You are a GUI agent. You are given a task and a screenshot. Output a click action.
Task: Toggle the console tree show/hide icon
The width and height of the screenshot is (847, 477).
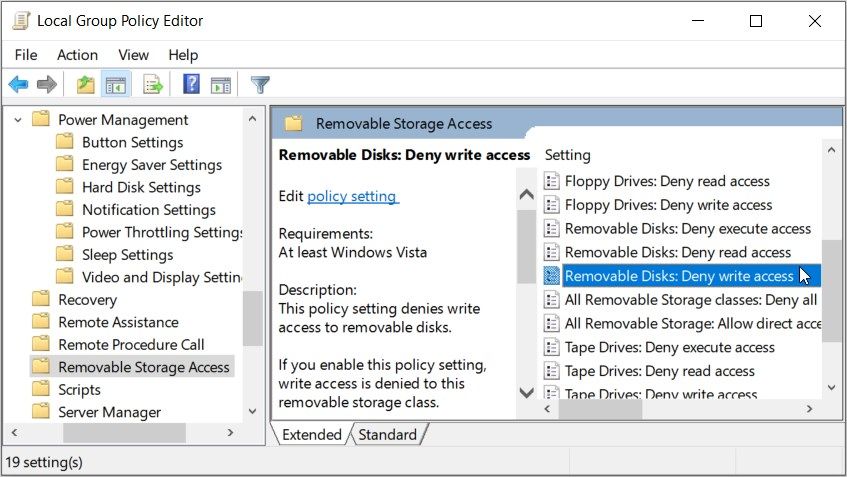point(116,84)
